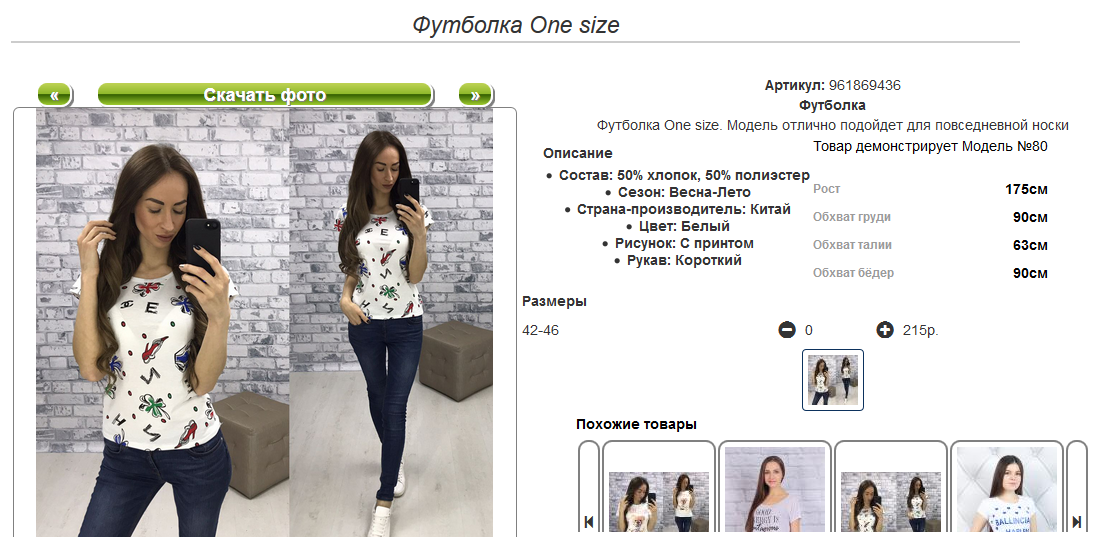This screenshot has height=537, width=1095.
Task: Click the next photo » button
Action: (476, 95)
